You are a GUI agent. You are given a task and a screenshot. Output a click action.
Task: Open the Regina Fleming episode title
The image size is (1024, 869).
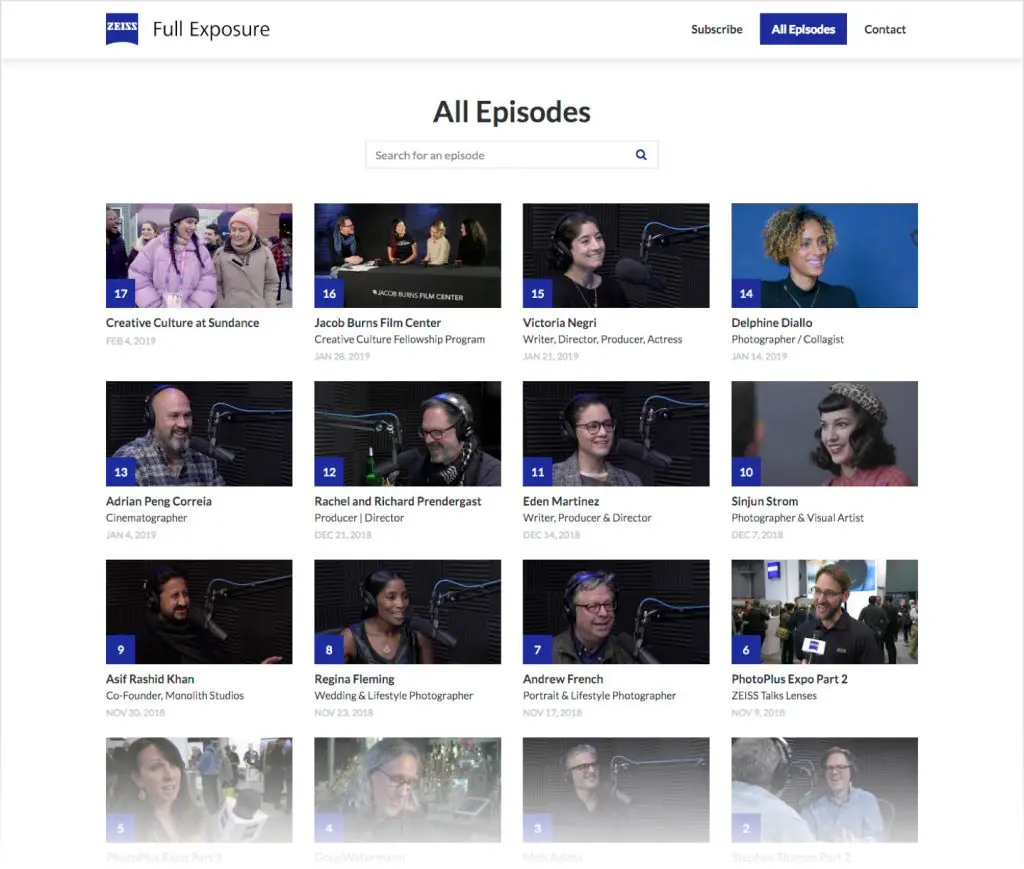(355, 679)
